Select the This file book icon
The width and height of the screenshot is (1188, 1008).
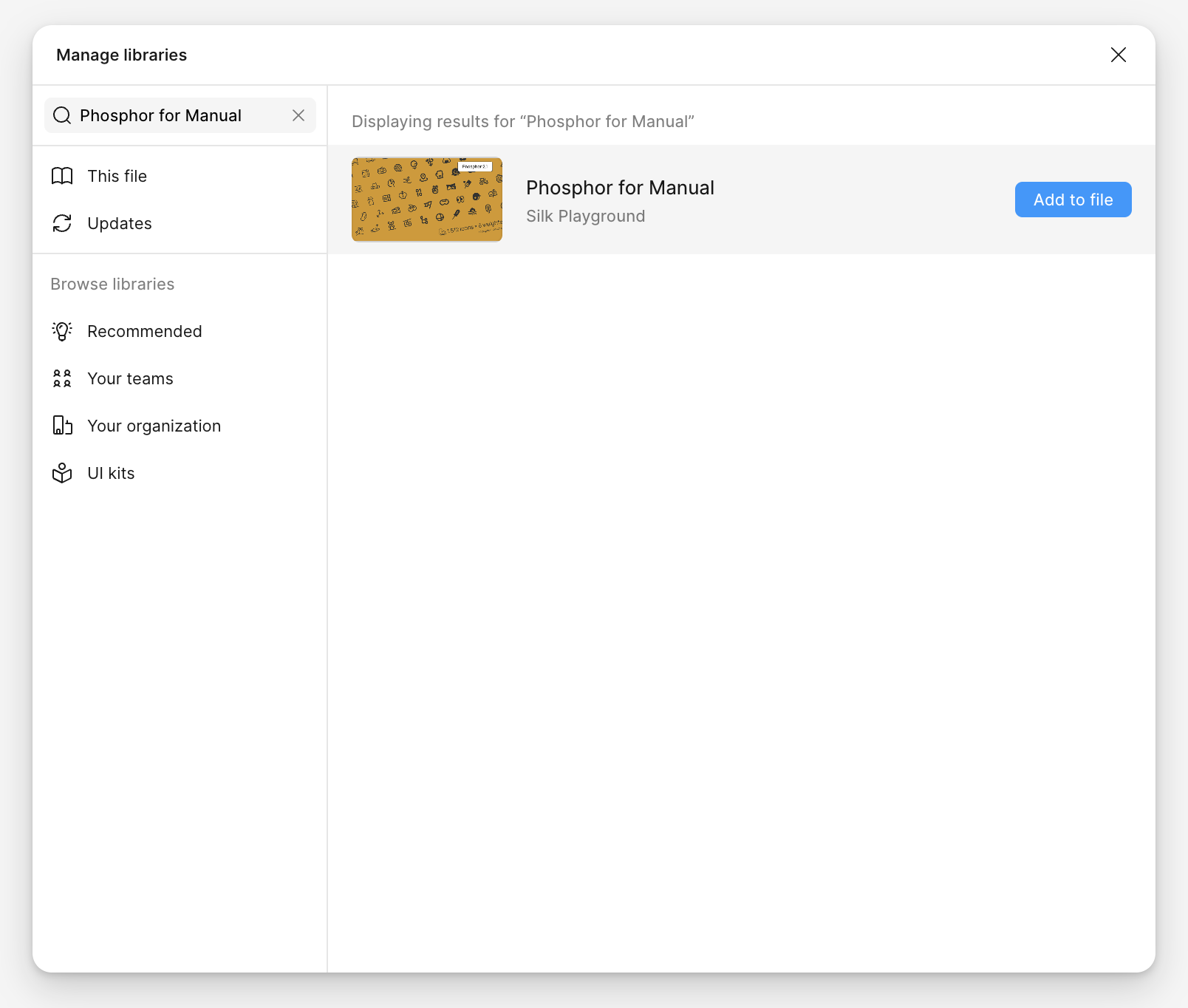click(62, 176)
